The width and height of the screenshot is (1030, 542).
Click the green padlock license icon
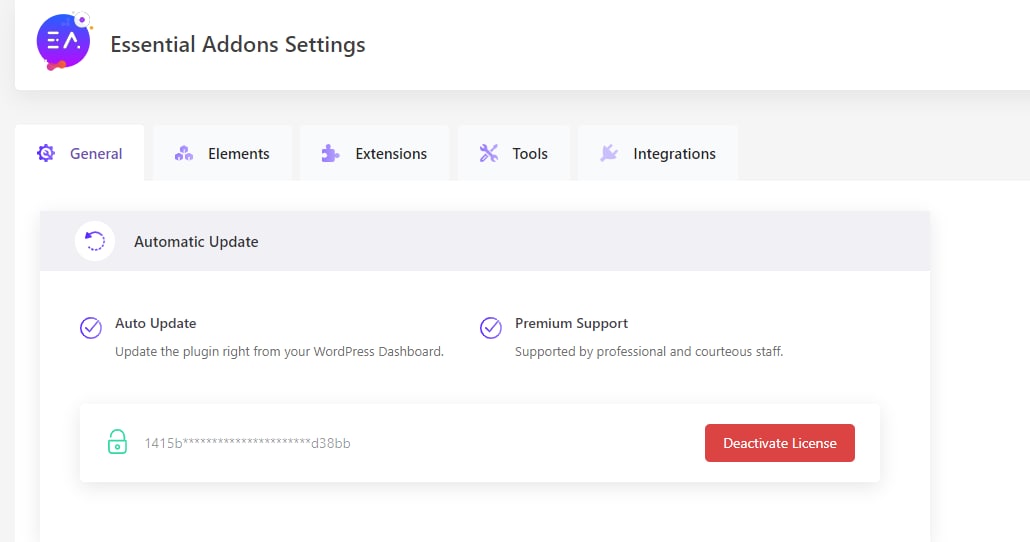pos(118,441)
